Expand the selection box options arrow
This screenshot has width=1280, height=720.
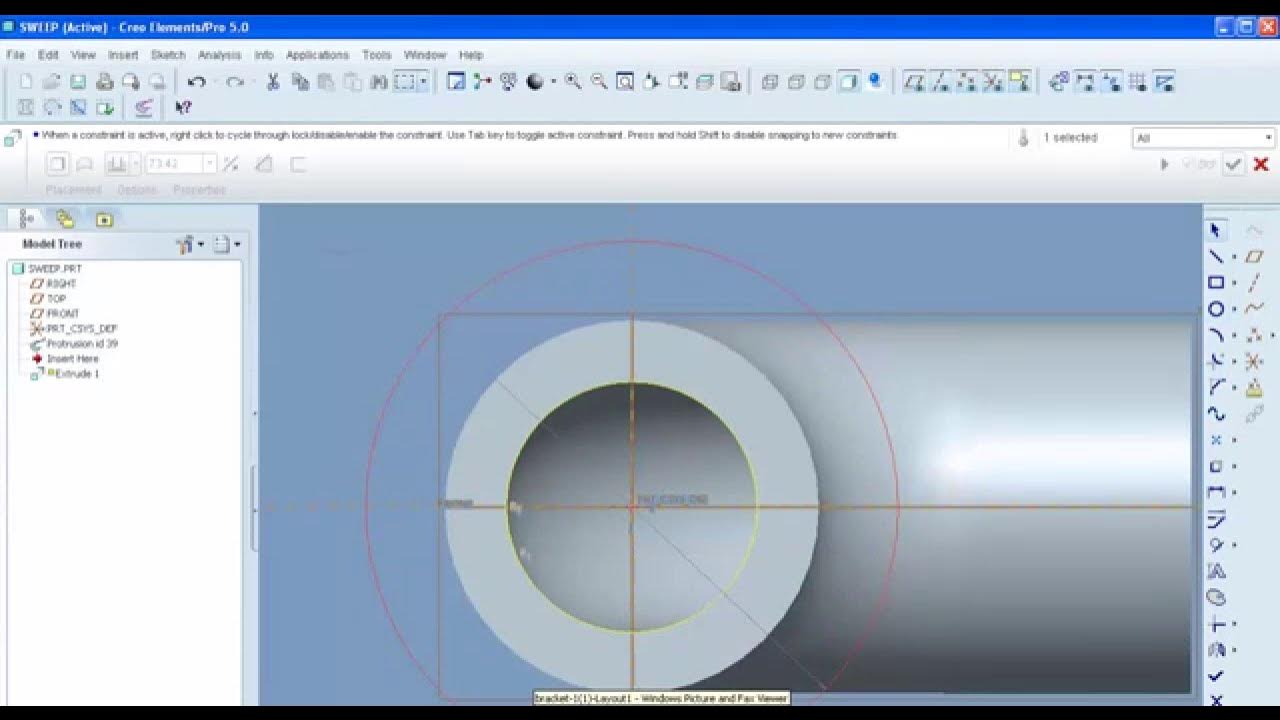pos(424,82)
